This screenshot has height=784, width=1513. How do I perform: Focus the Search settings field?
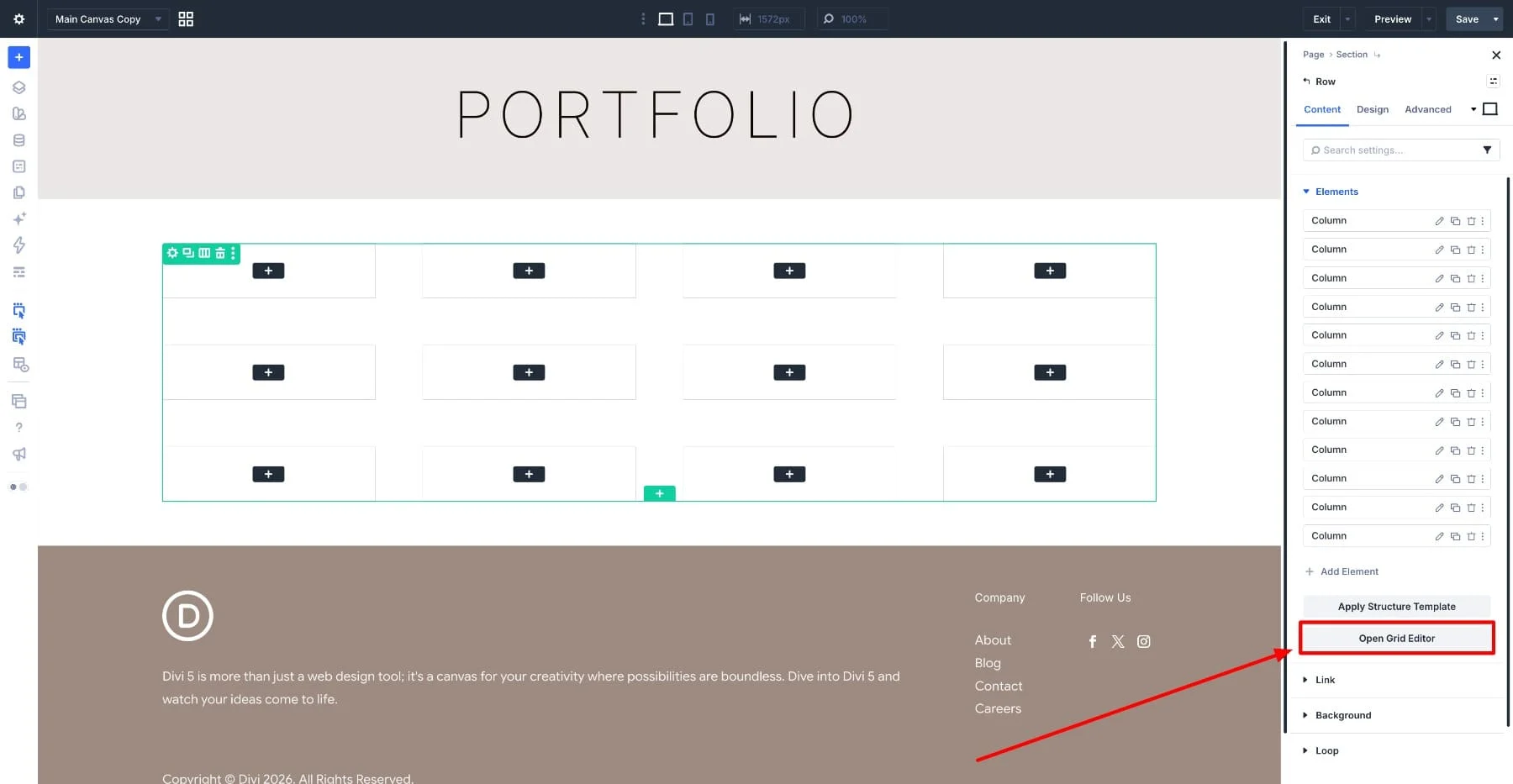pyautogui.click(x=1394, y=150)
